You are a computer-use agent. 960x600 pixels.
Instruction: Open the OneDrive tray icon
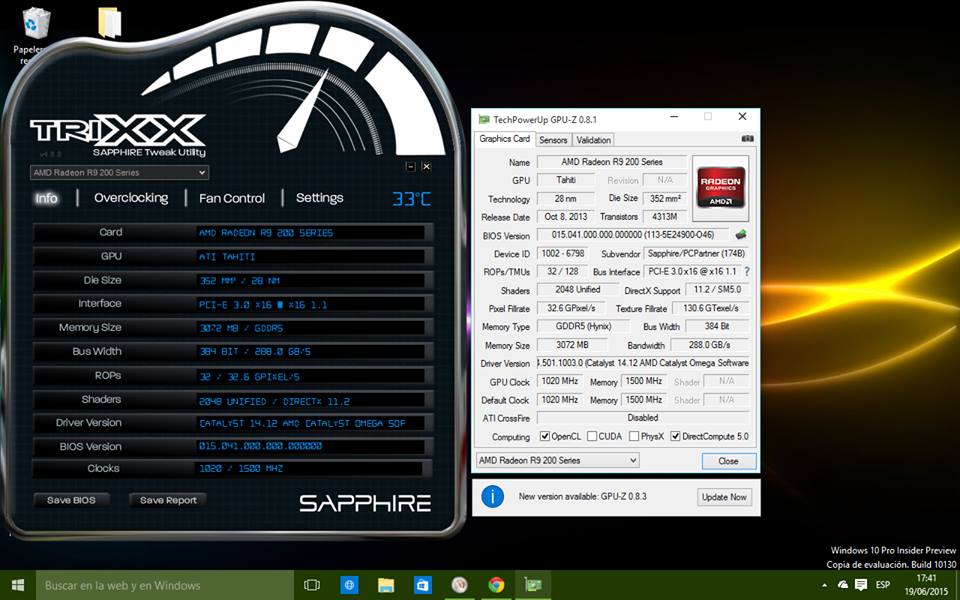tap(843, 585)
